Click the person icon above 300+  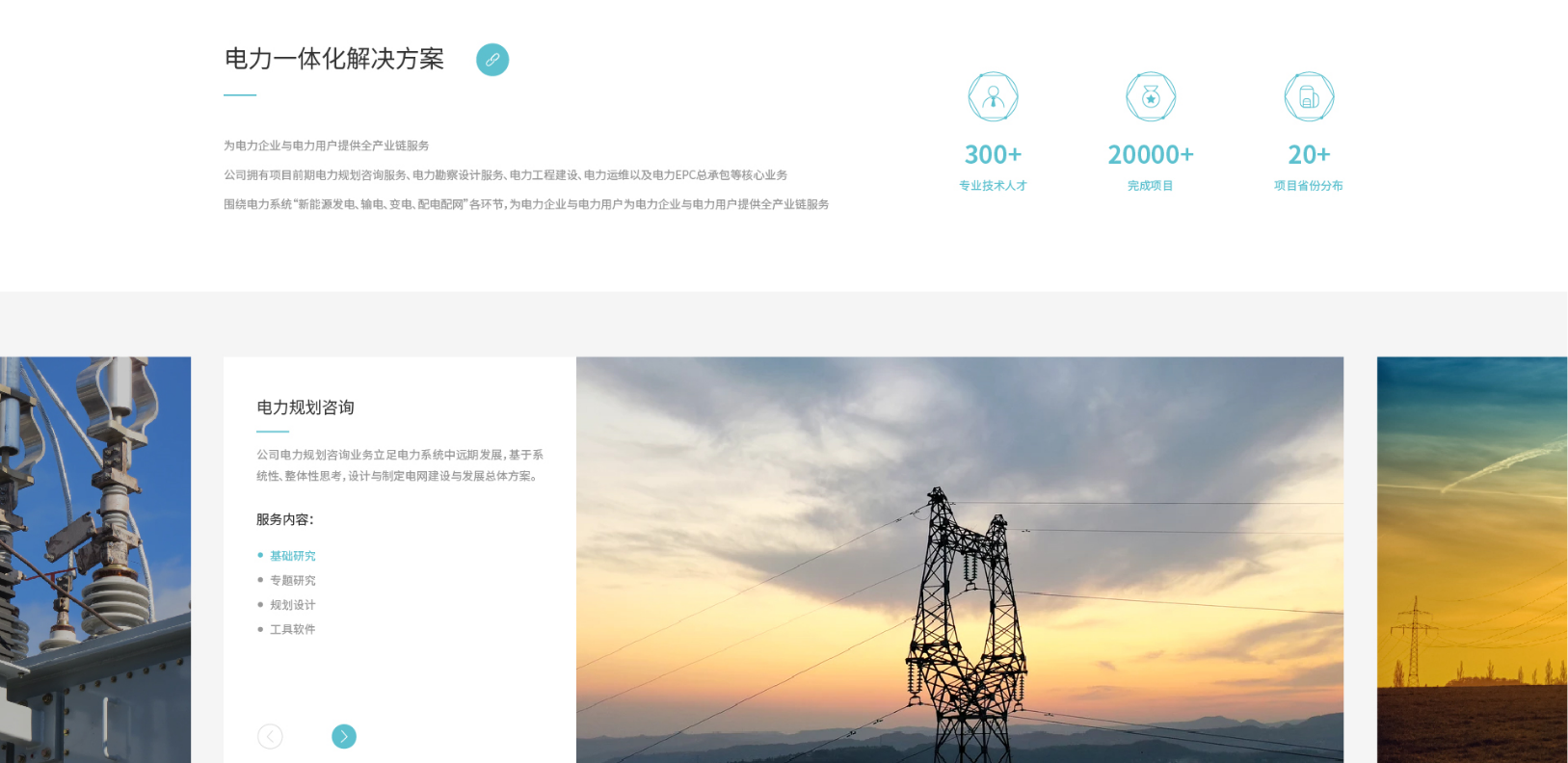993,96
